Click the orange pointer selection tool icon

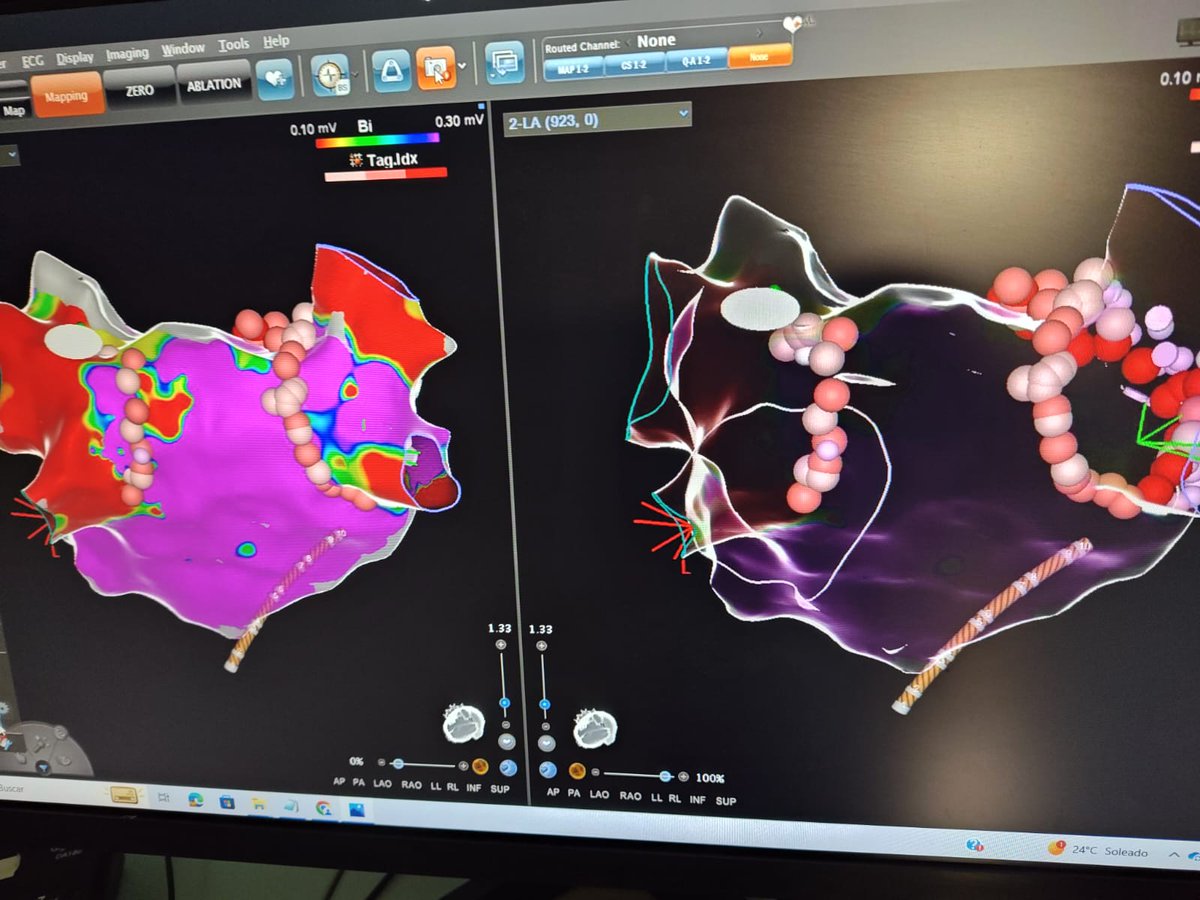[x=435, y=69]
